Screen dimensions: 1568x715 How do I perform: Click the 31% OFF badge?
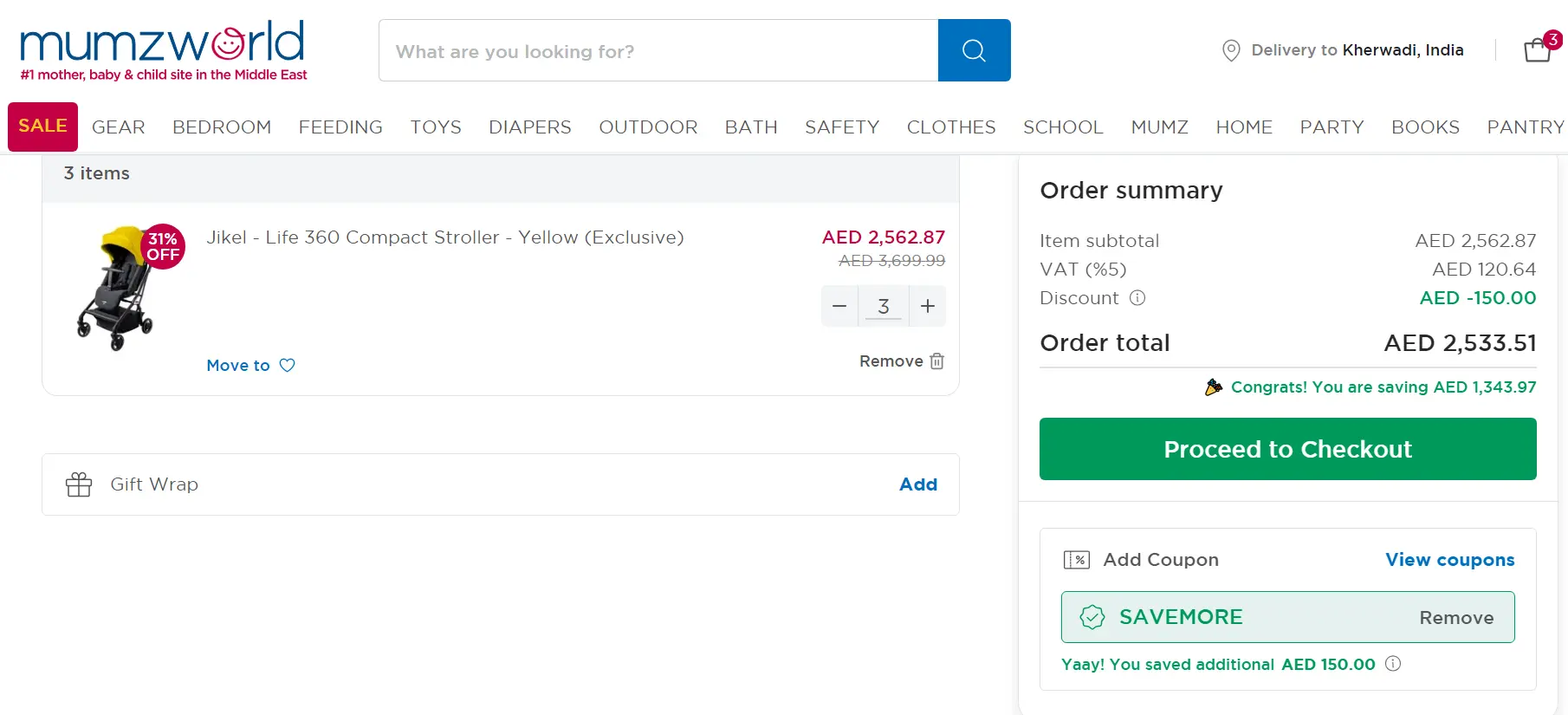tap(163, 246)
